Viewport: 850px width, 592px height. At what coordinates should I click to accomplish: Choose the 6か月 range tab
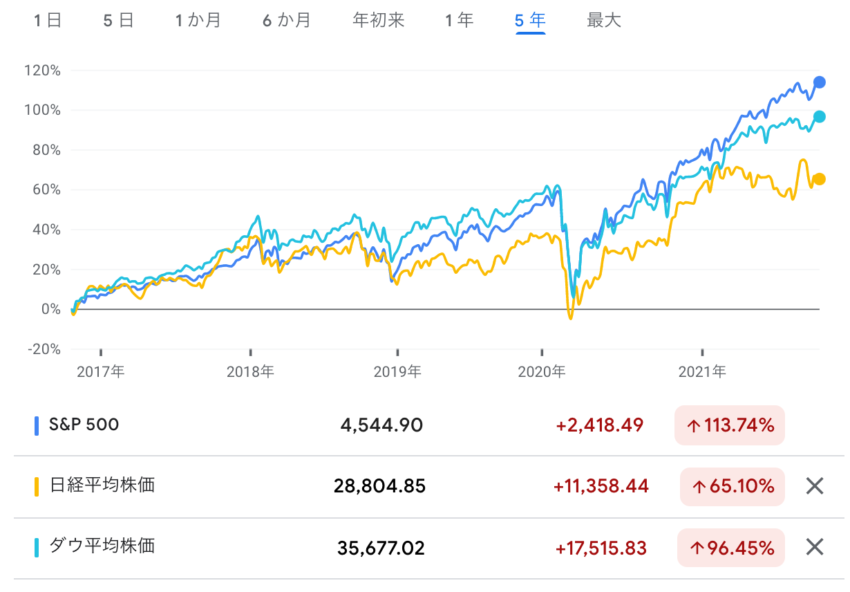[x=286, y=20]
